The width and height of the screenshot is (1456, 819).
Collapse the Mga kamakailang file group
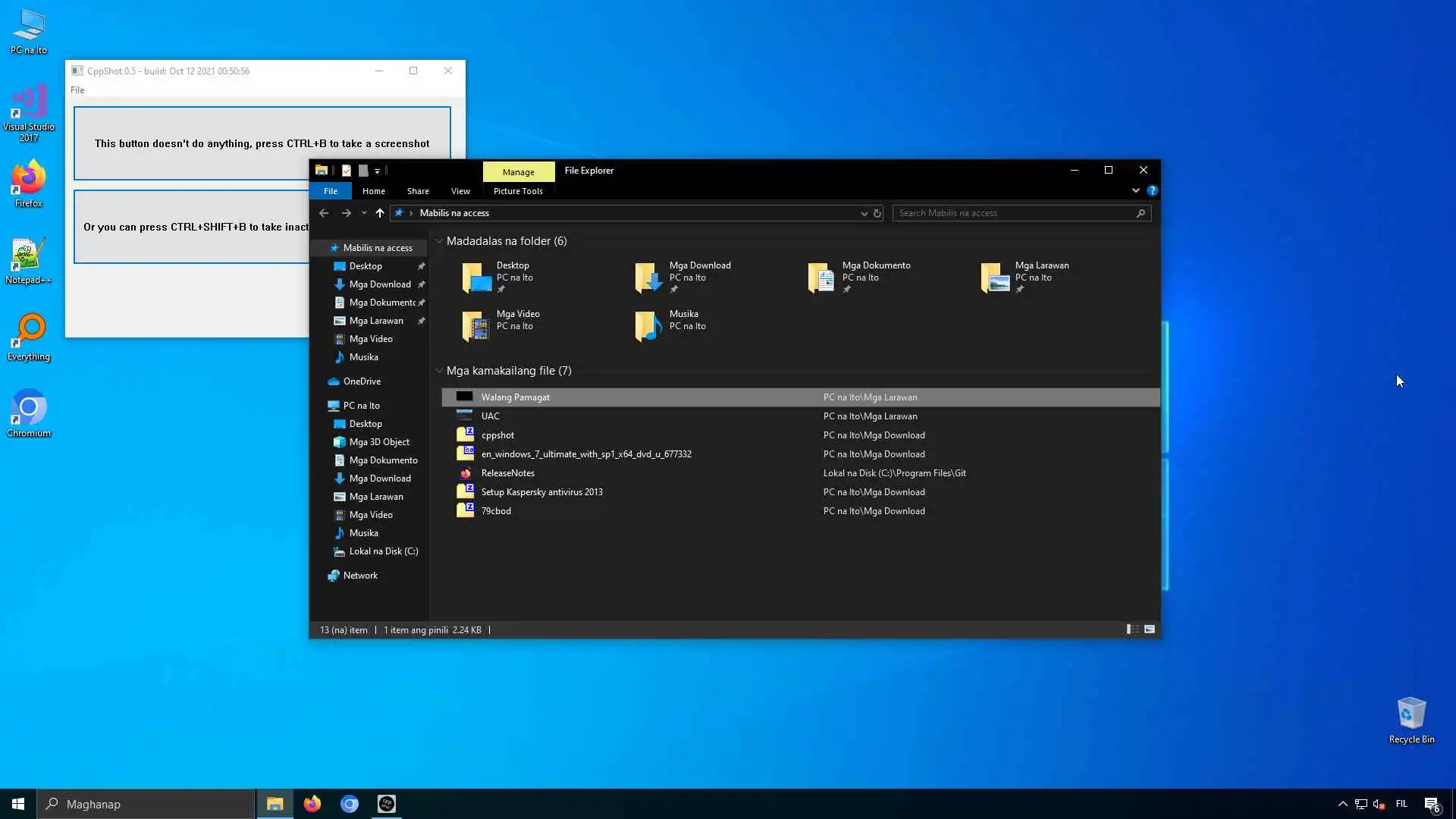[439, 371]
